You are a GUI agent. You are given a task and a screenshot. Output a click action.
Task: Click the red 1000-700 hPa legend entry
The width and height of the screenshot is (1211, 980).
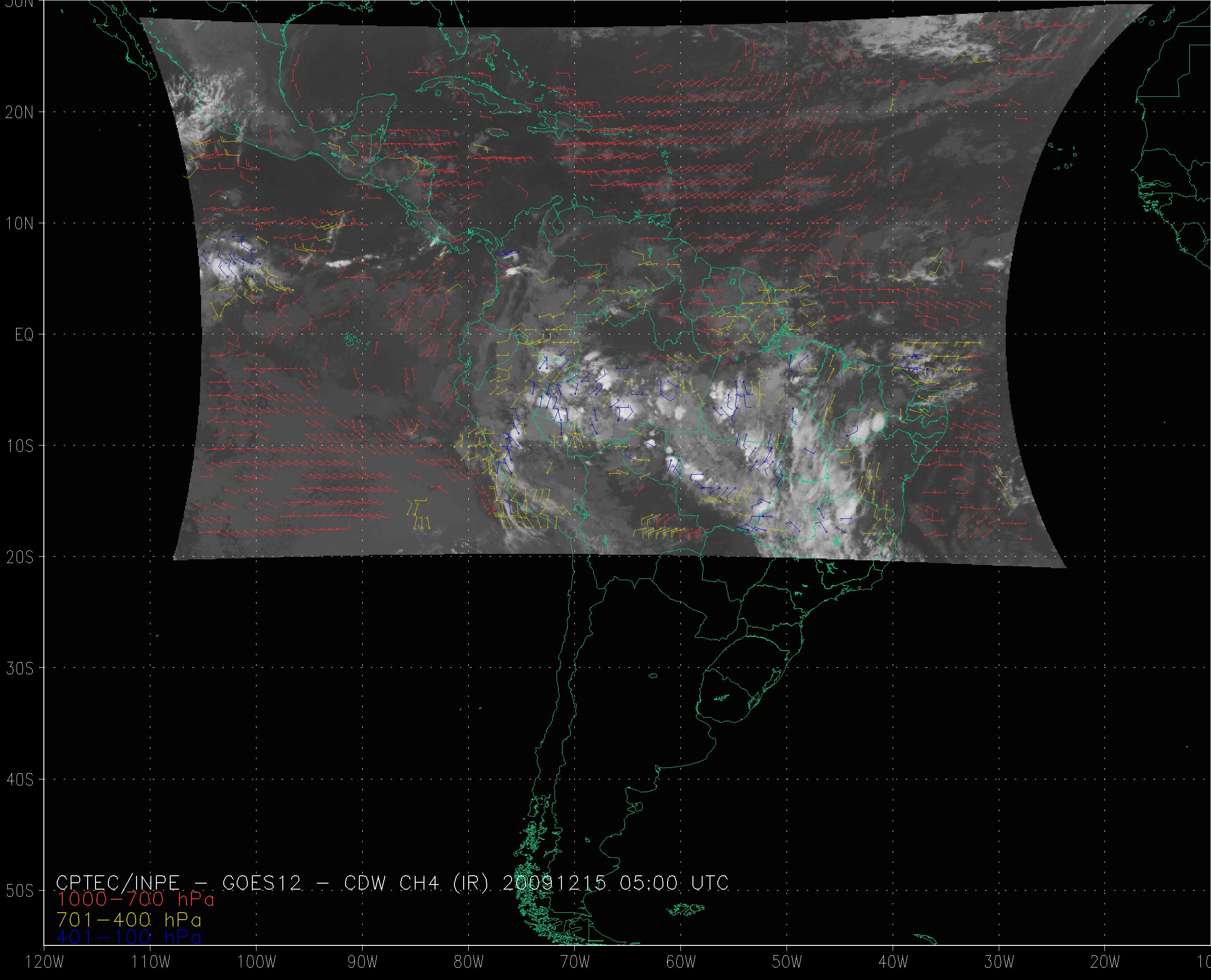136,899
